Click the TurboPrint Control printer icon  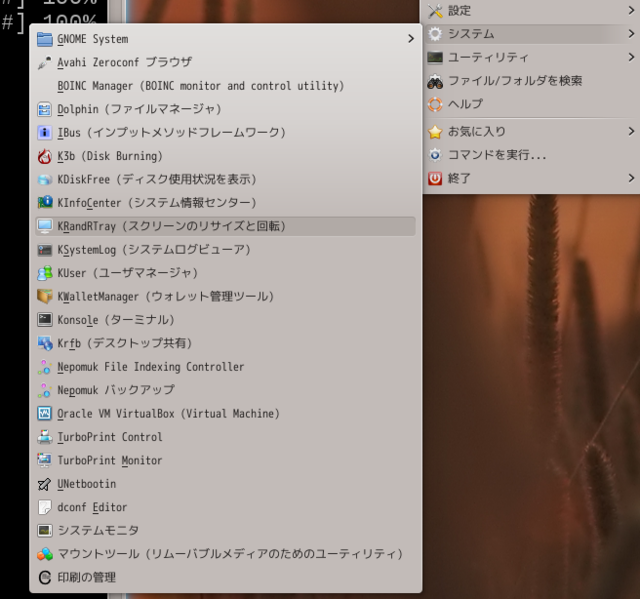(44, 437)
